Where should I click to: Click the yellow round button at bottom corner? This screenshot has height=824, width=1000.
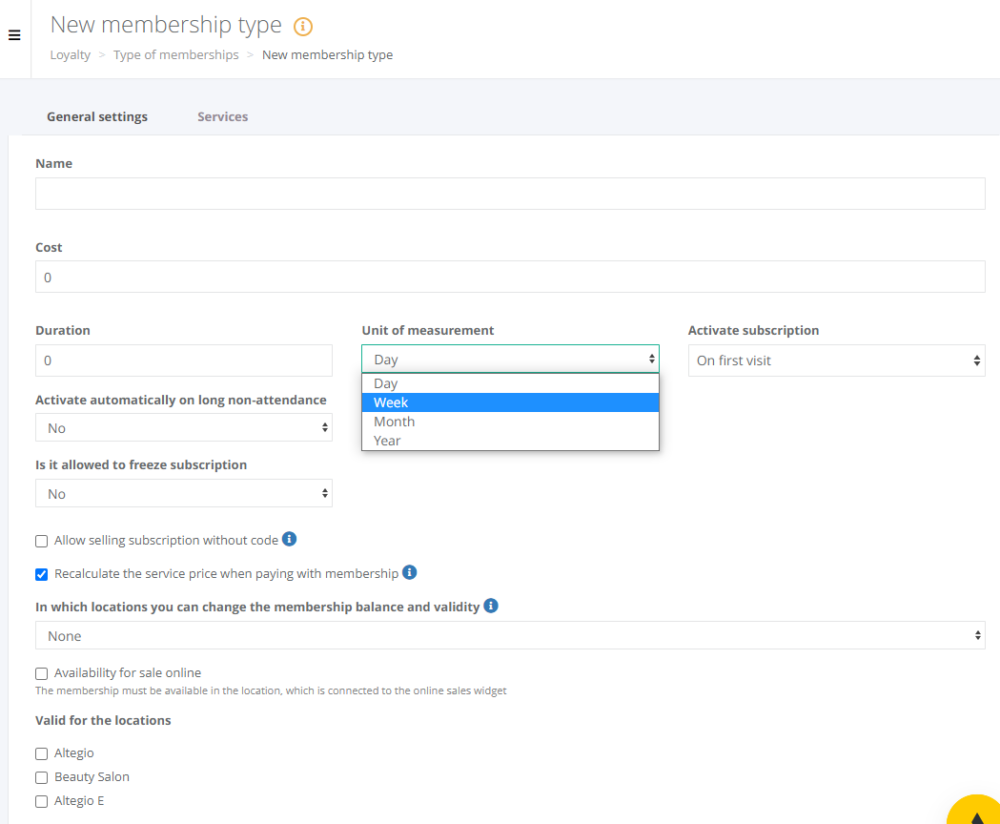click(x=974, y=810)
